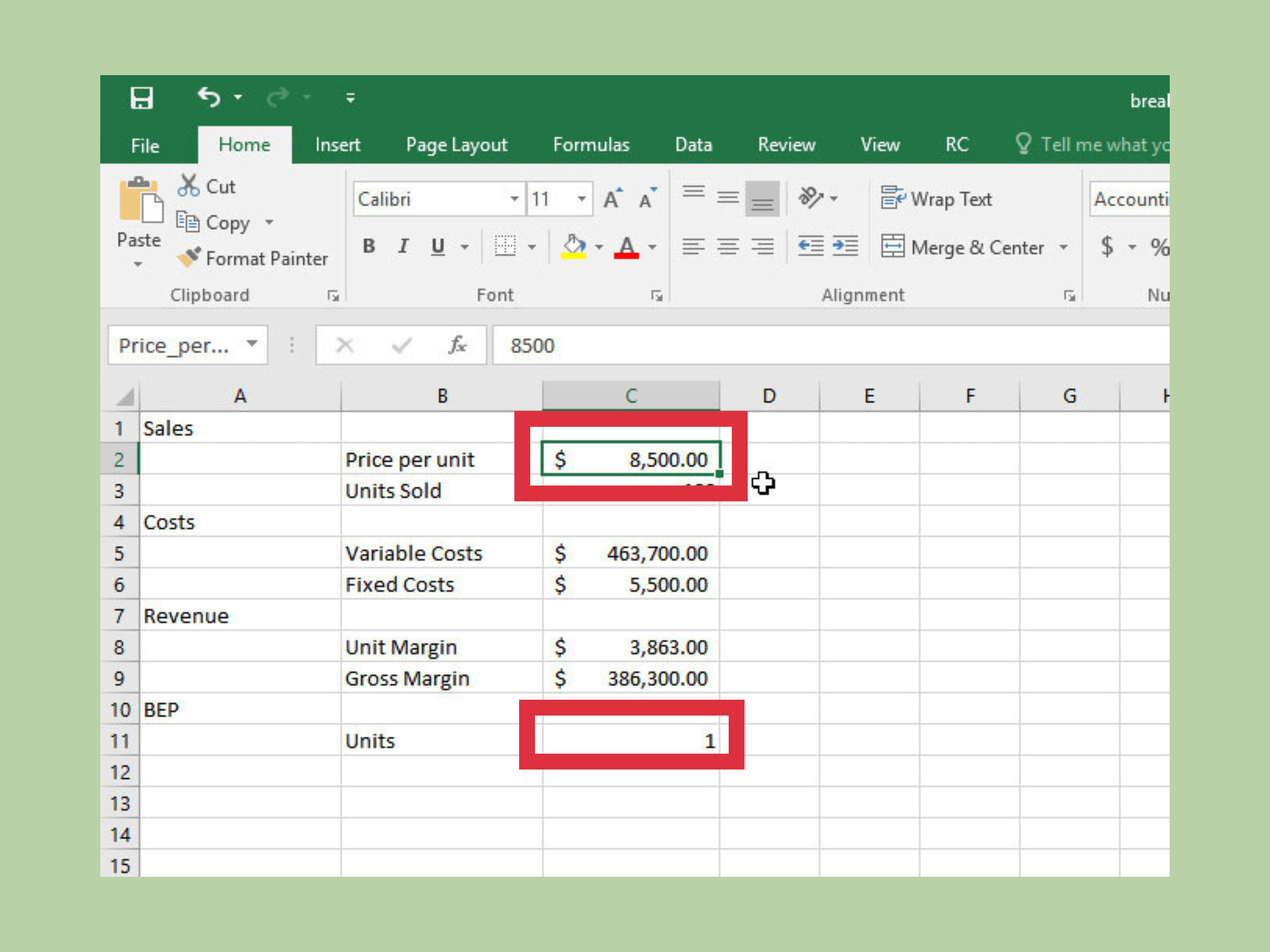Click Merge & Center button
Screen dimensions: 1270x952
pyautogui.click(x=963, y=248)
